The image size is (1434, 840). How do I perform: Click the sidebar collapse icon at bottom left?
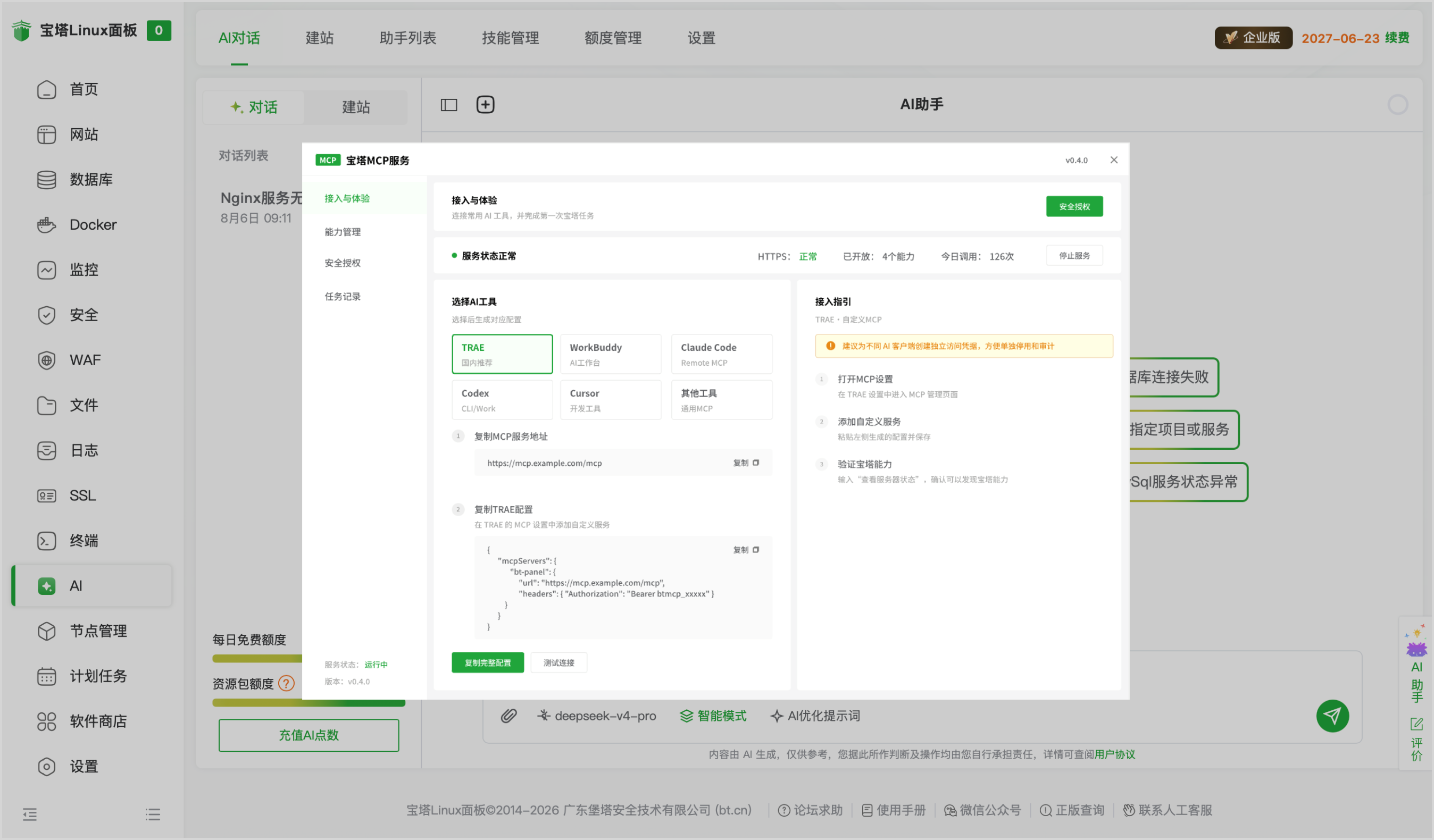tap(30, 814)
